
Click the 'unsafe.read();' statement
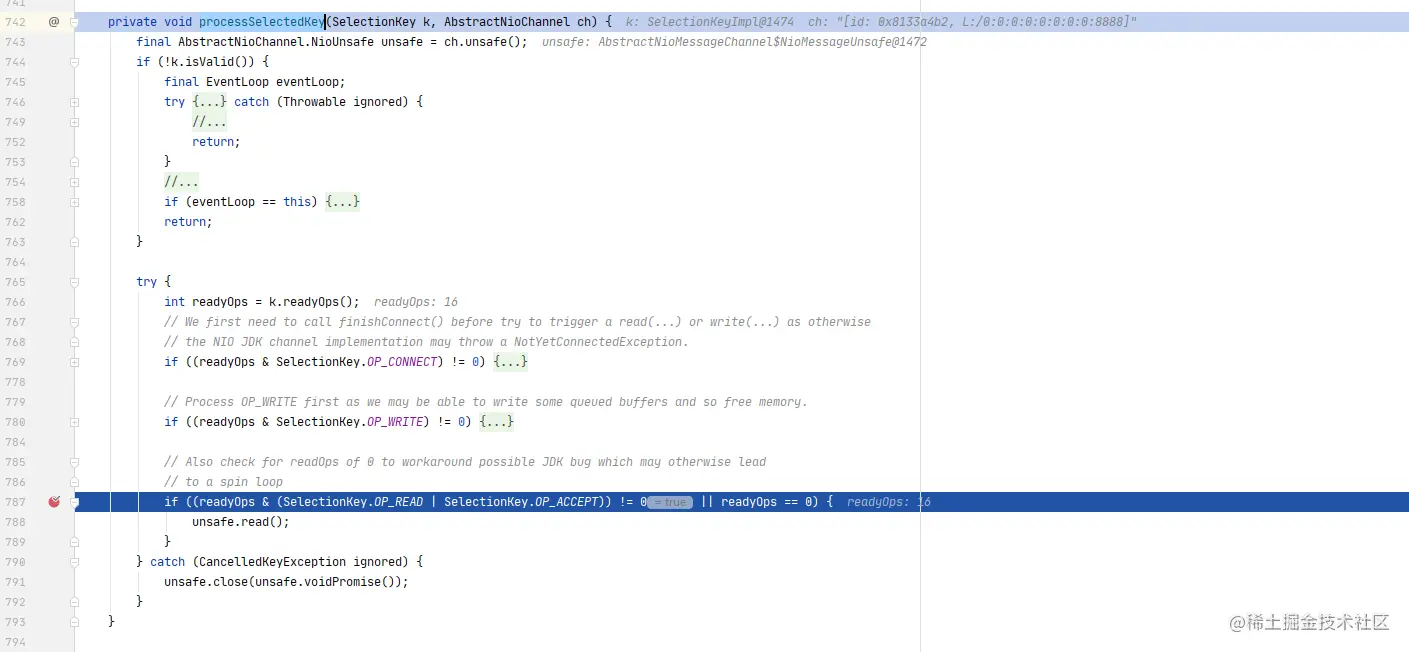pos(241,522)
